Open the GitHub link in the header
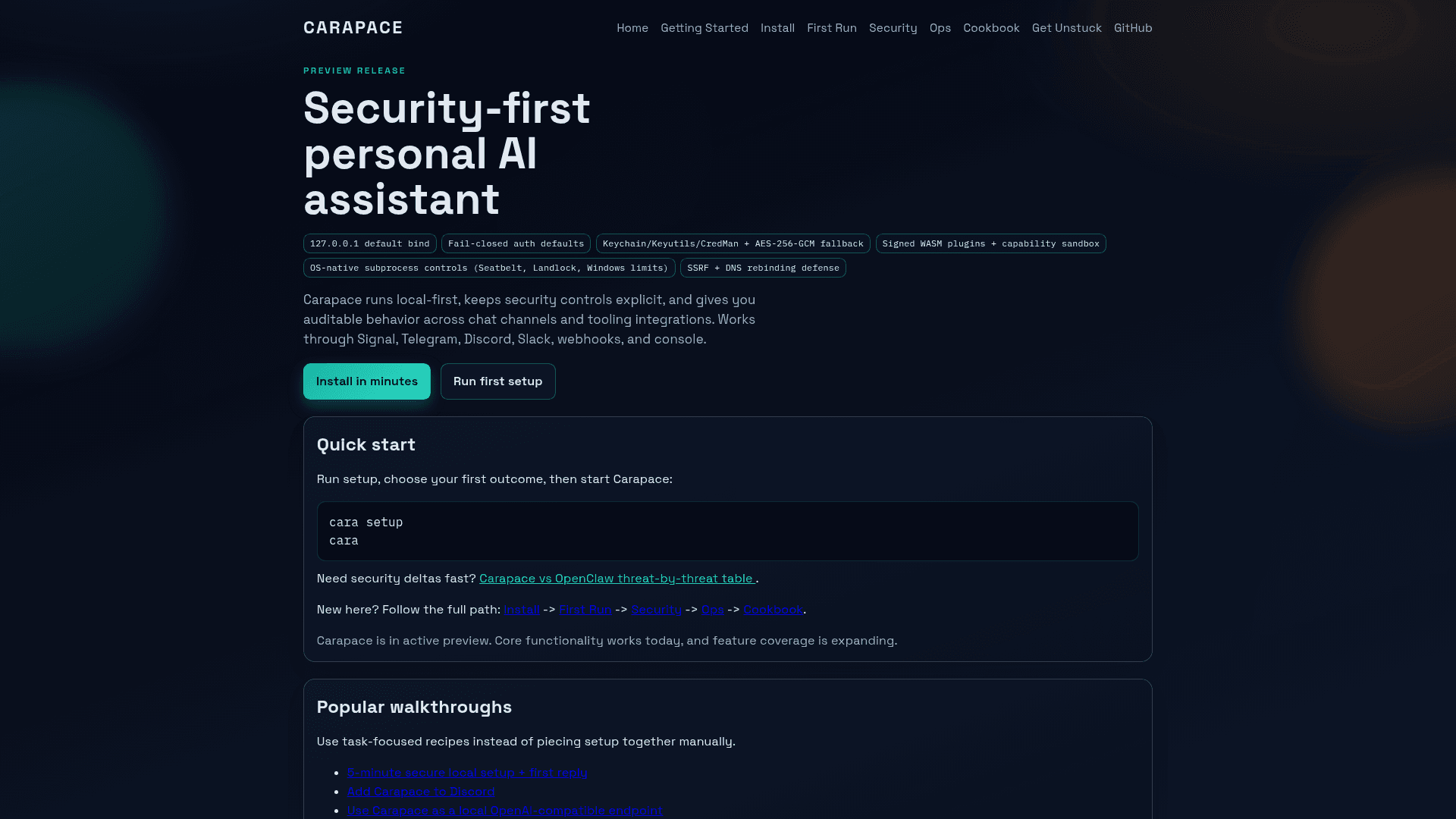This screenshot has height=819, width=1456. pos(1133,28)
